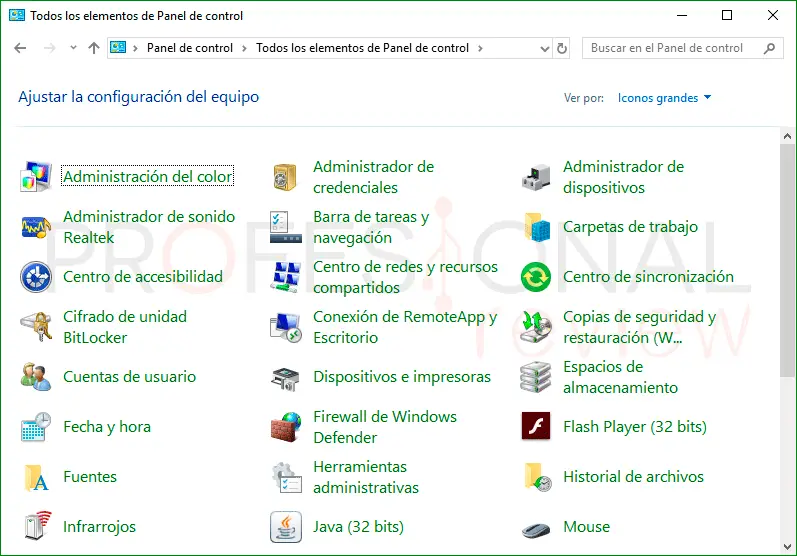Open Carpetas de trabajo link
797x556 pixels.
point(630,227)
